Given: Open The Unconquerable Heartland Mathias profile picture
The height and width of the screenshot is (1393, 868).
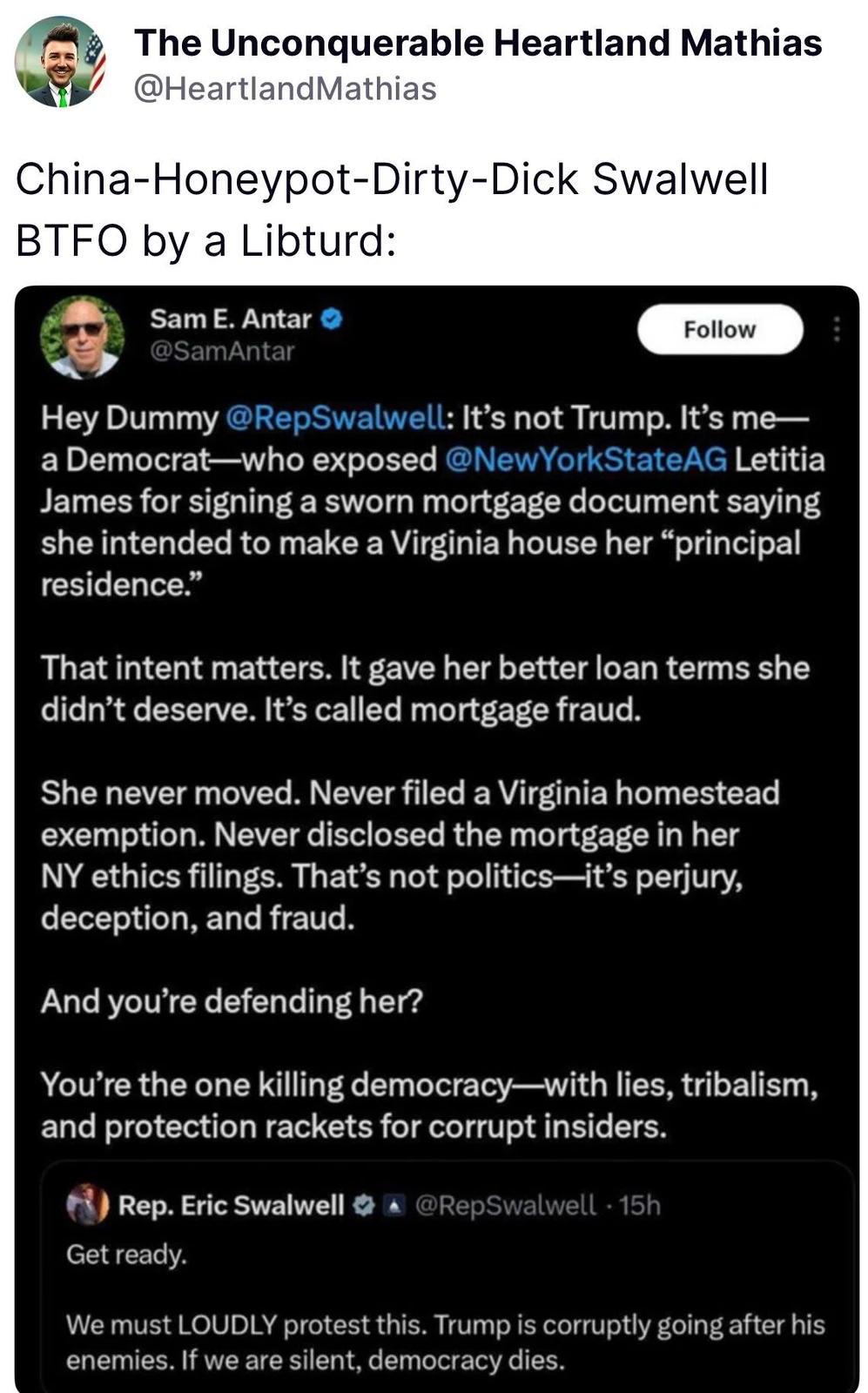Looking at the screenshot, I should coord(60,63).
